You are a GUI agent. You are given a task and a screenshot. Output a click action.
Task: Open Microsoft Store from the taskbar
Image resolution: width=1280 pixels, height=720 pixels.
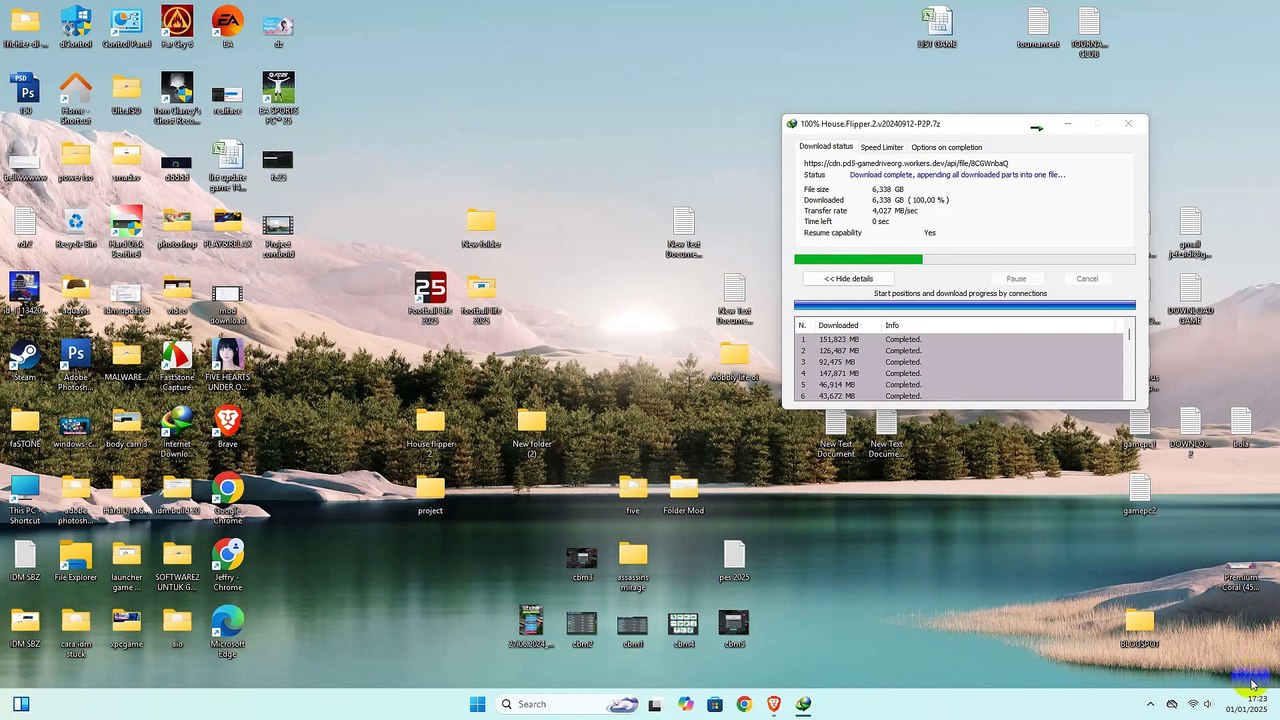714,704
